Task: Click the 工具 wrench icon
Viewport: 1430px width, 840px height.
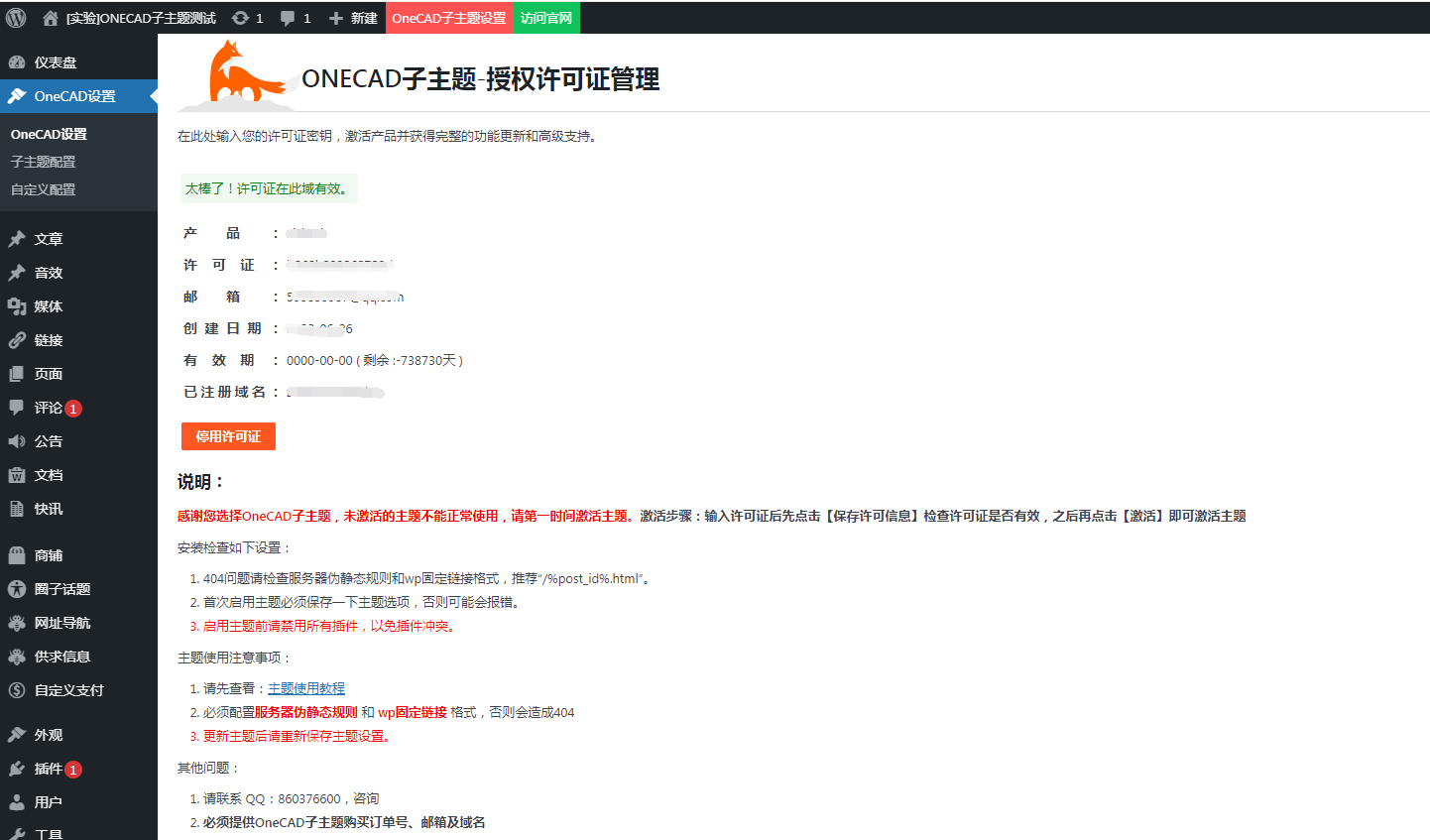Action: tap(17, 834)
